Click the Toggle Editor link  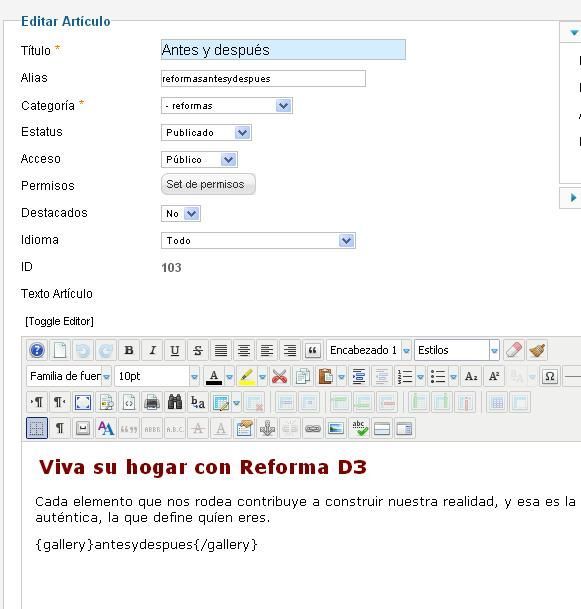click(x=59, y=321)
